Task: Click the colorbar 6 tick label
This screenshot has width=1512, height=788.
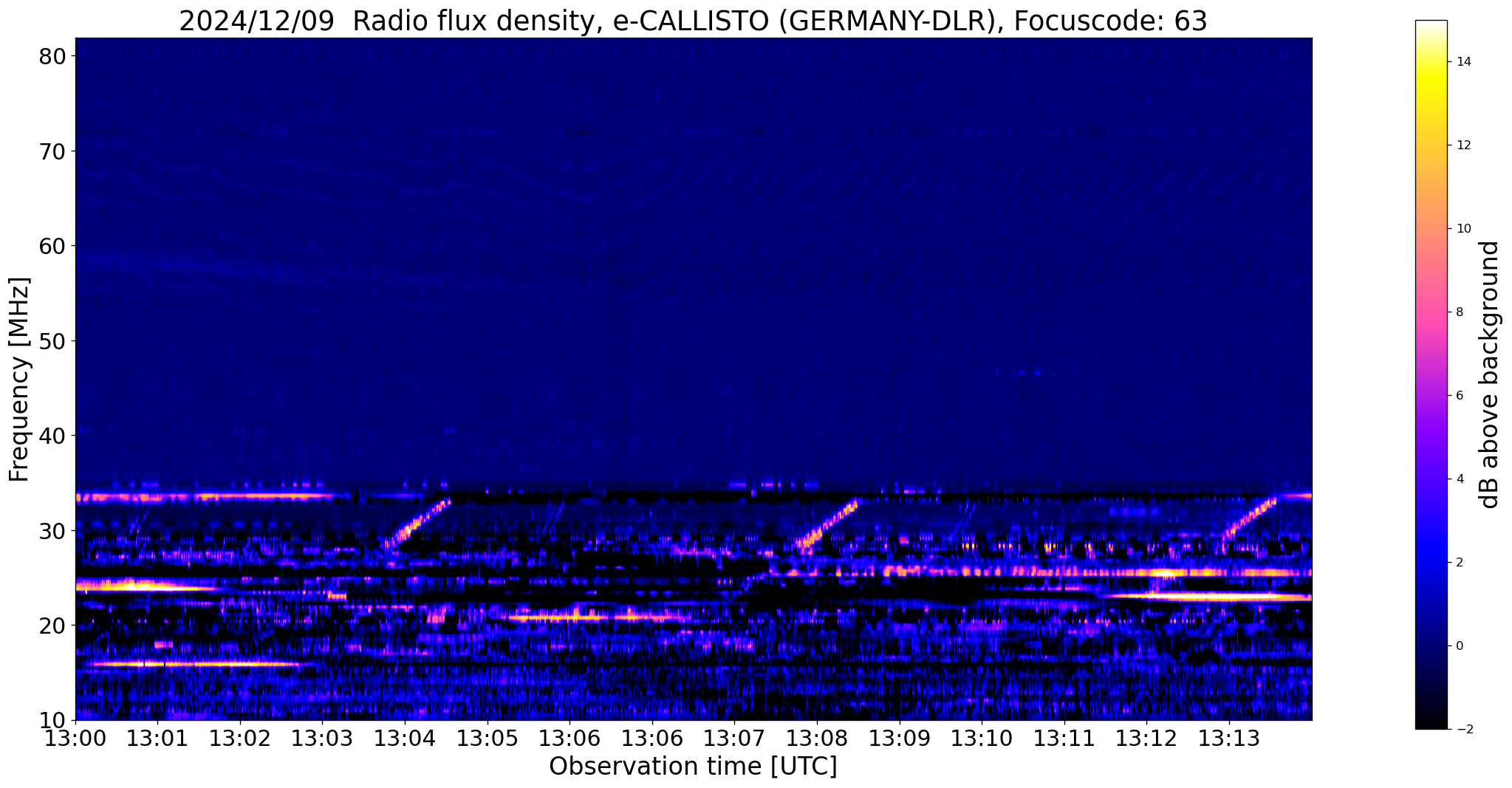Action: [1459, 396]
